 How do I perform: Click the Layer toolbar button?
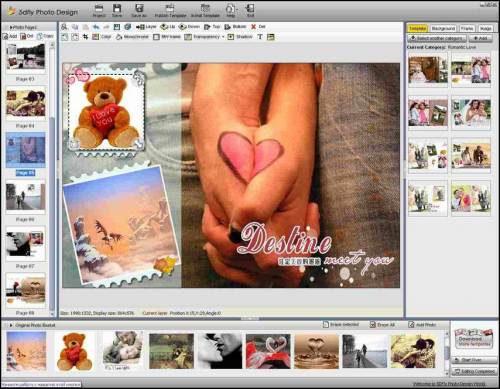[146, 27]
